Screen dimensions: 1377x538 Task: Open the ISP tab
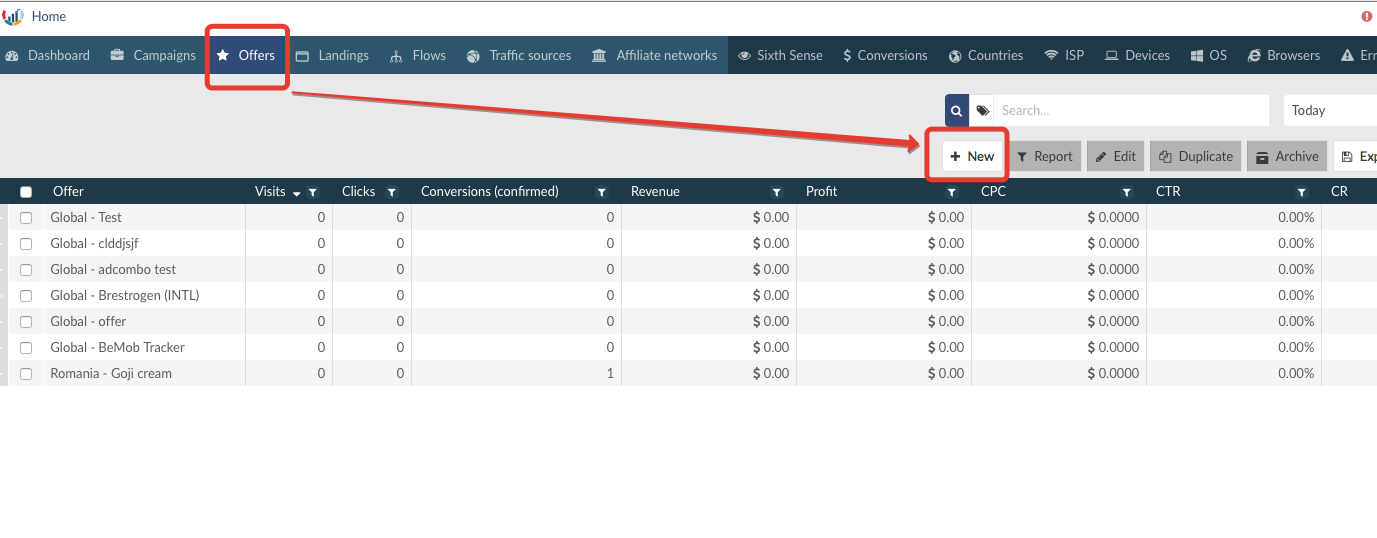pyautogui.click(x=1064, y=56)
